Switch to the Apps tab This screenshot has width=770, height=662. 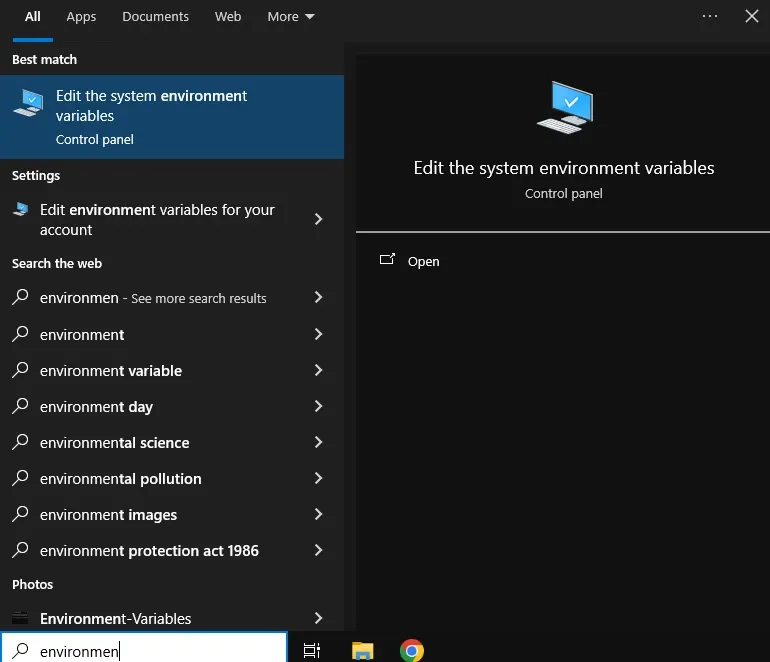click(81, 17)
